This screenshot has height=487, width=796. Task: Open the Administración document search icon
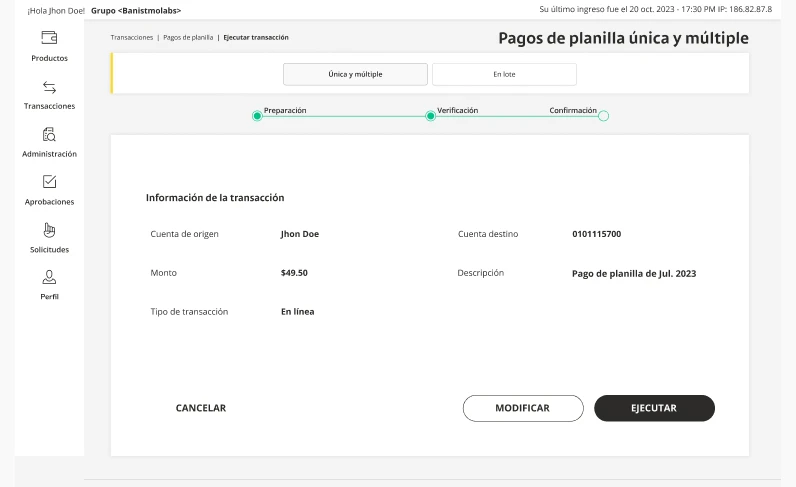pos(49,135)
